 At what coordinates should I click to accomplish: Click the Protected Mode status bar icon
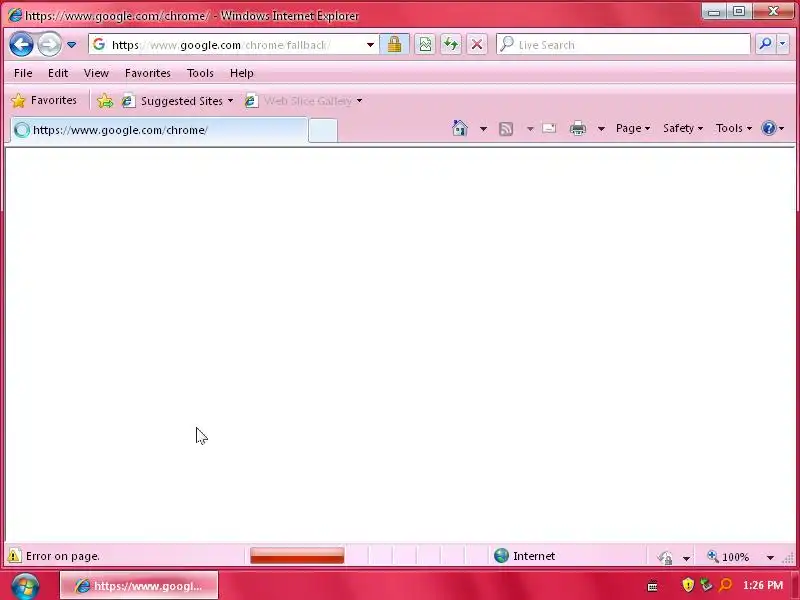(x=665, y=557)
